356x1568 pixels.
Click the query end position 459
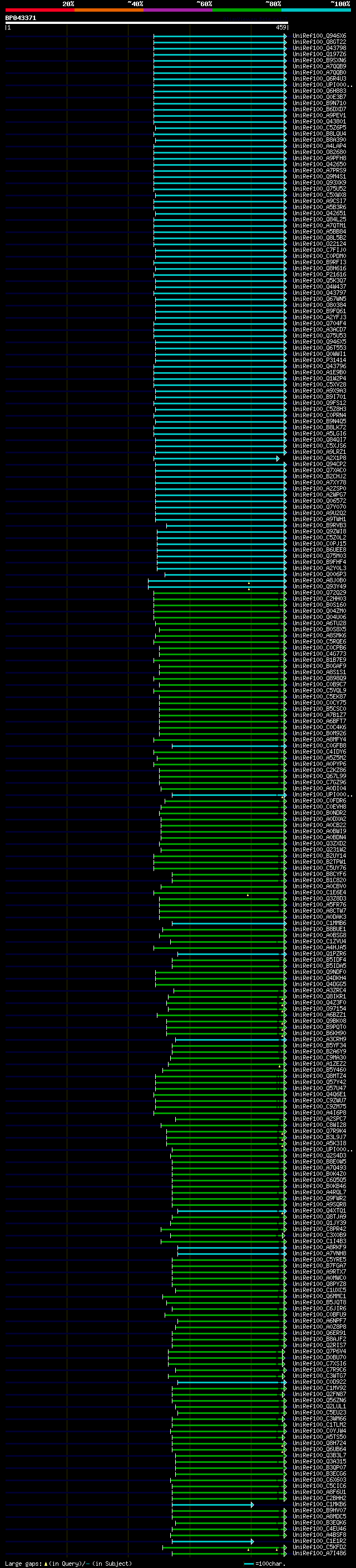tap(281, 27)
